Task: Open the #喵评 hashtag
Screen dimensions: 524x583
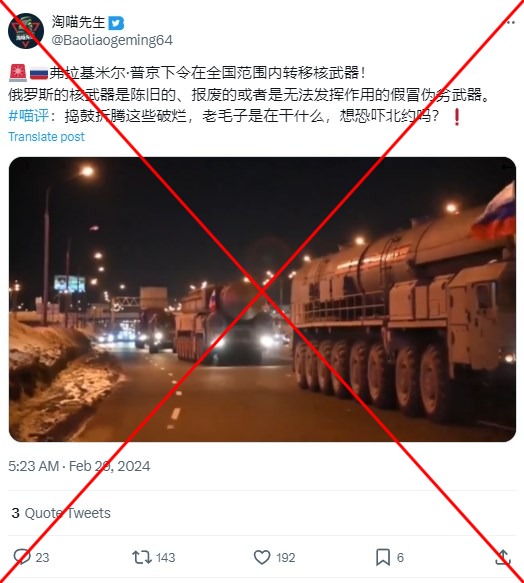Action: [29, 116]
